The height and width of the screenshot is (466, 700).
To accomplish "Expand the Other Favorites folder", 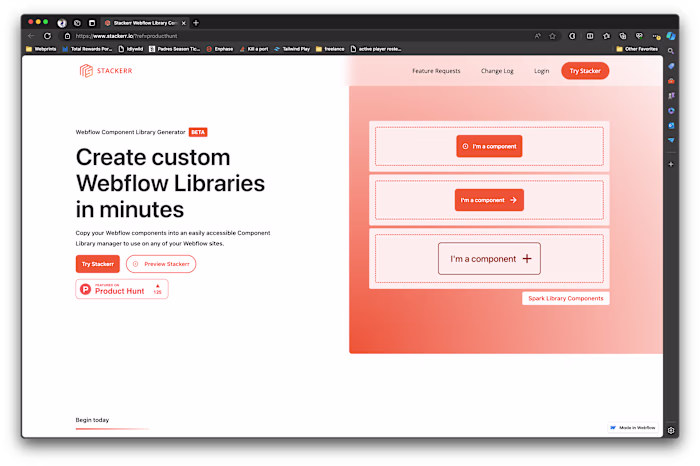I will pos(637,49).
